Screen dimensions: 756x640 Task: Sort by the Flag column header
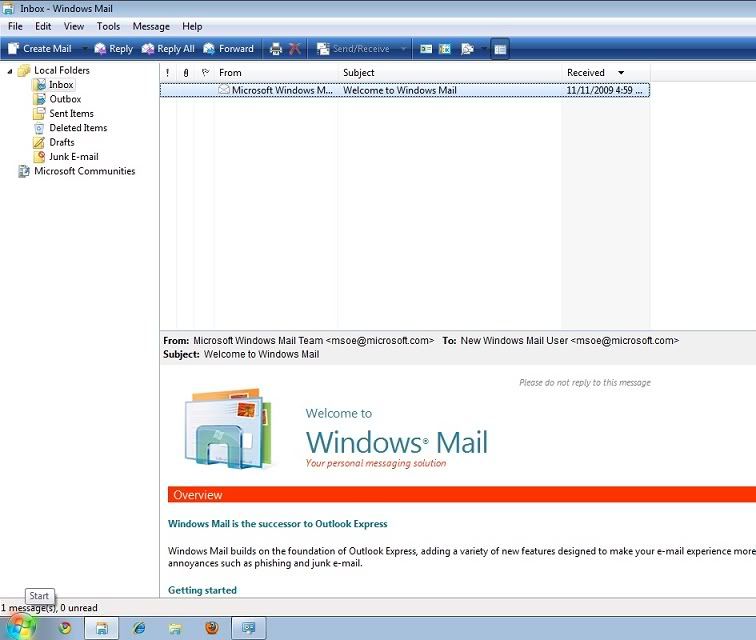click(x=205, y=73)
